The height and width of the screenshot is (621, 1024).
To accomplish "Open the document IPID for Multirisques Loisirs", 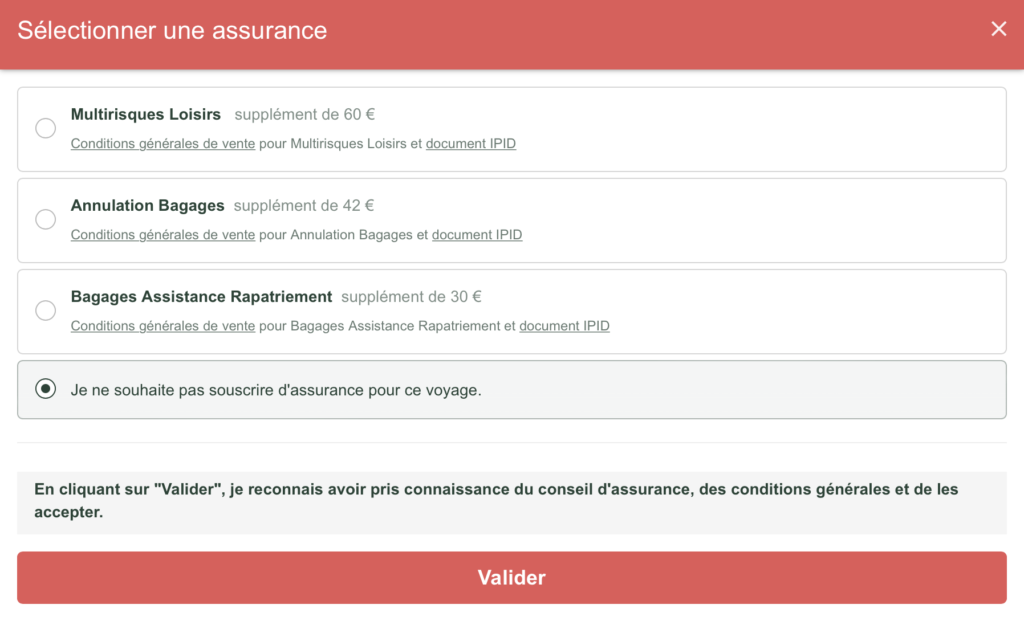I will coord(470,144).
